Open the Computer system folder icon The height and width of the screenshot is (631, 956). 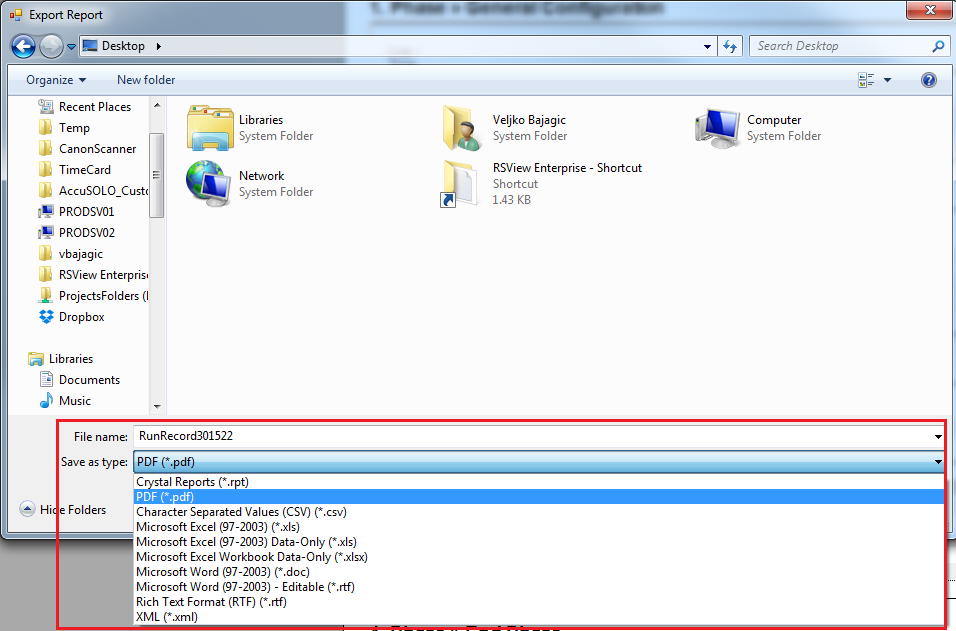pyautogui.click(x=718, y=127)
